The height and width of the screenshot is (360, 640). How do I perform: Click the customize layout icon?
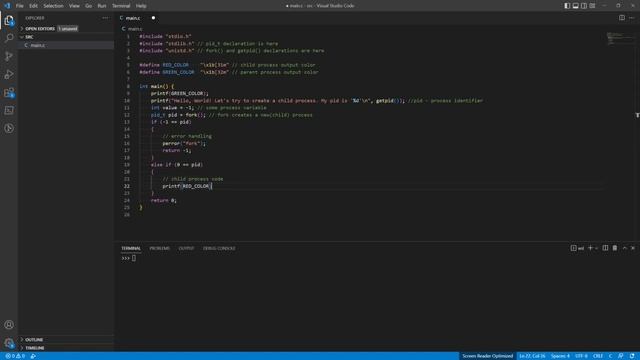(x=592, y=6)
